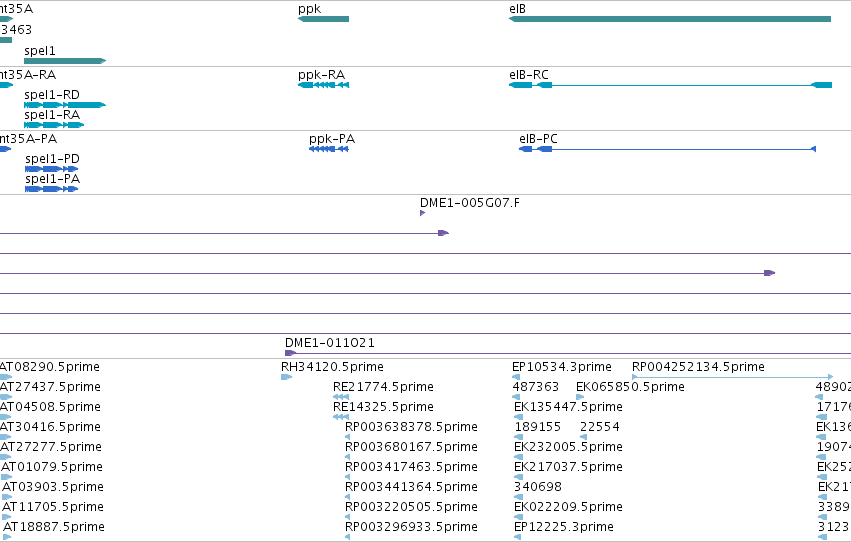Select the RE14325.5prime EST glyph

pyautogui.click(x=341, y=417)
